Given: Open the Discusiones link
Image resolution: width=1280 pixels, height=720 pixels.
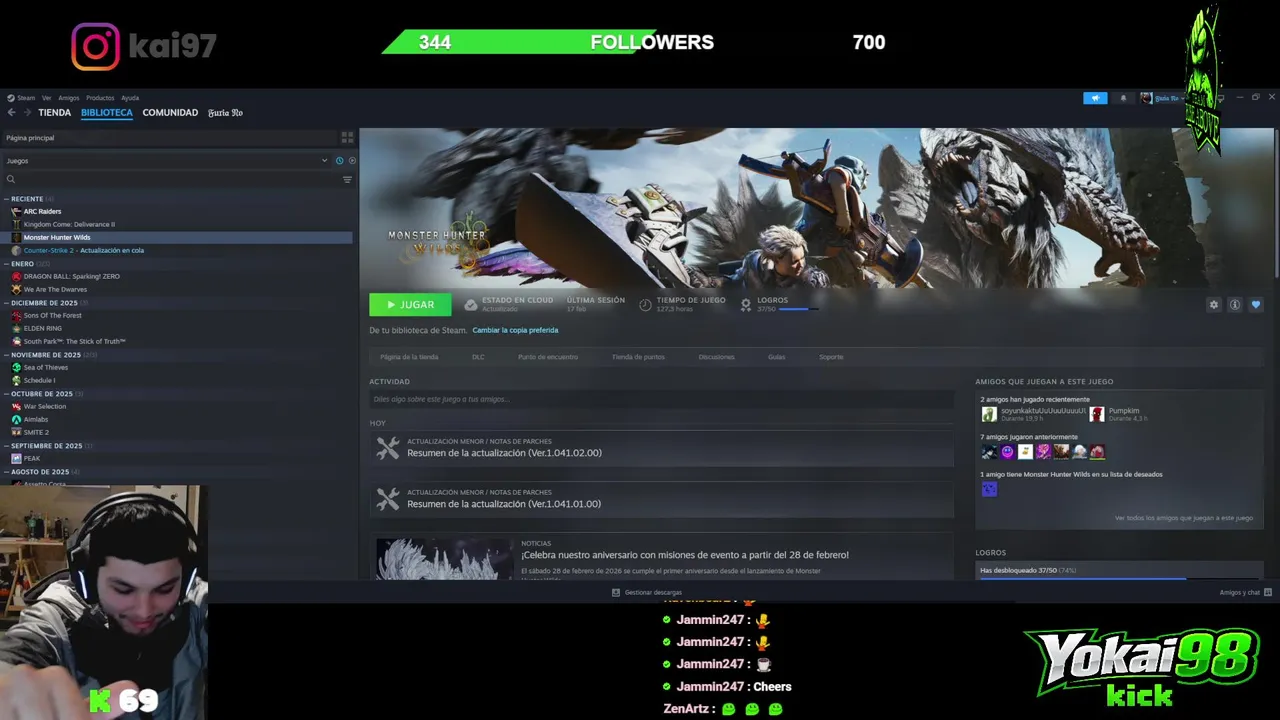Looking at the screenshot, I should click(x=716, y=357).
